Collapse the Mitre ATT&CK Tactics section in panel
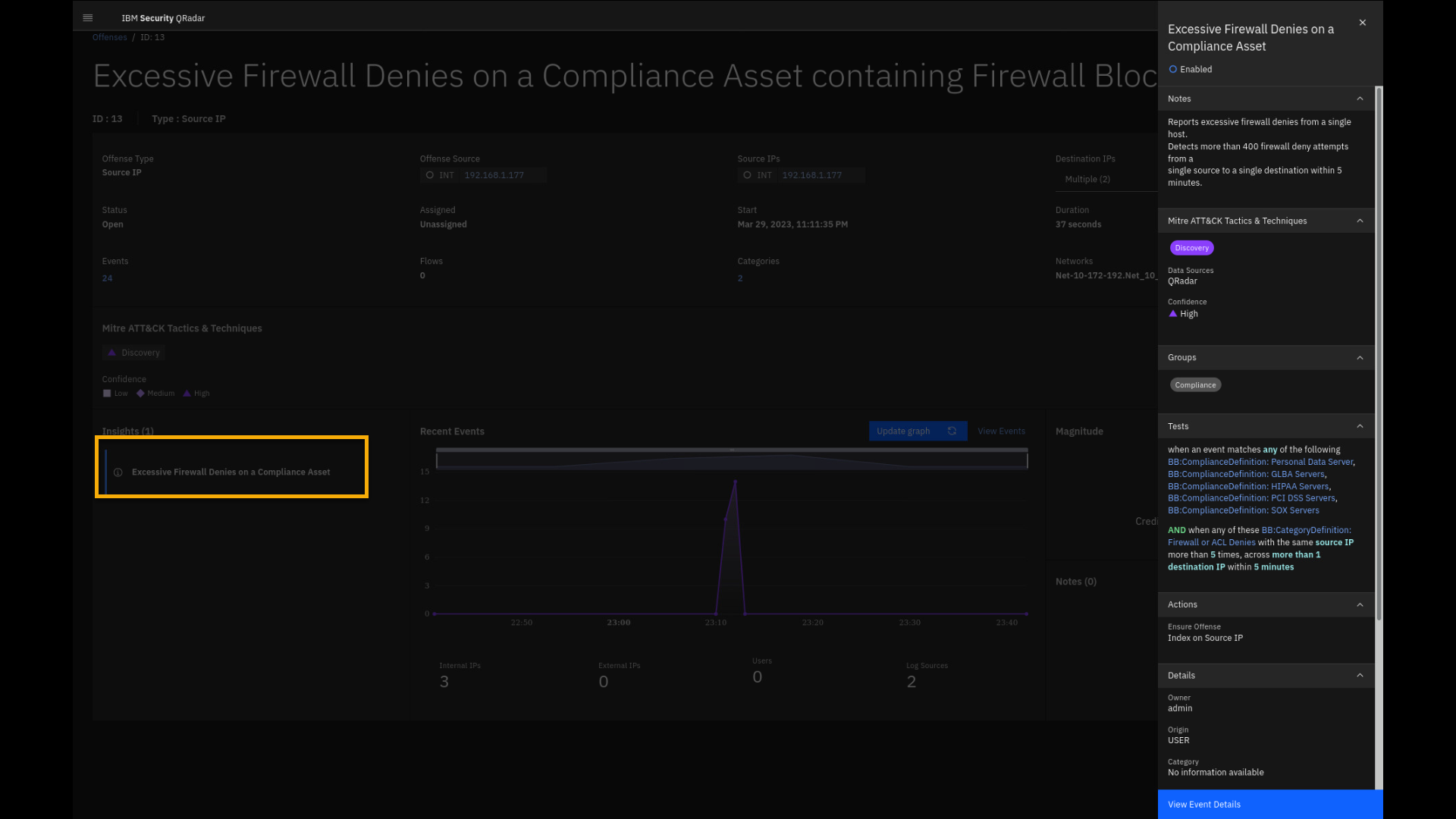Image resolution: width=1456 pixels, height=819 pixels. click(1360, 221)
